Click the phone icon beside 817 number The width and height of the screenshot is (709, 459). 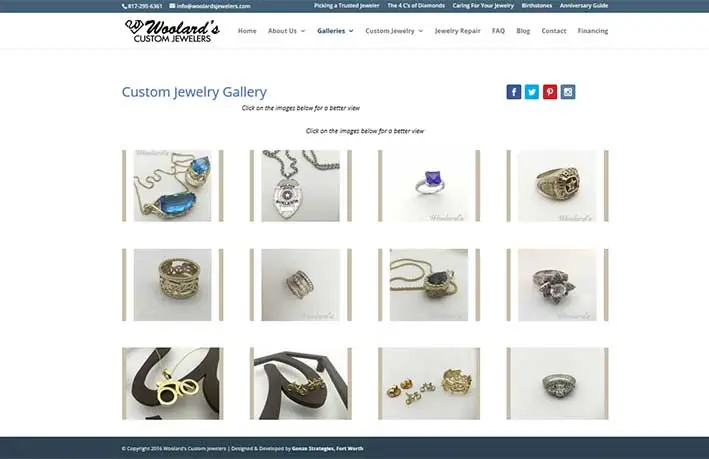124,6
